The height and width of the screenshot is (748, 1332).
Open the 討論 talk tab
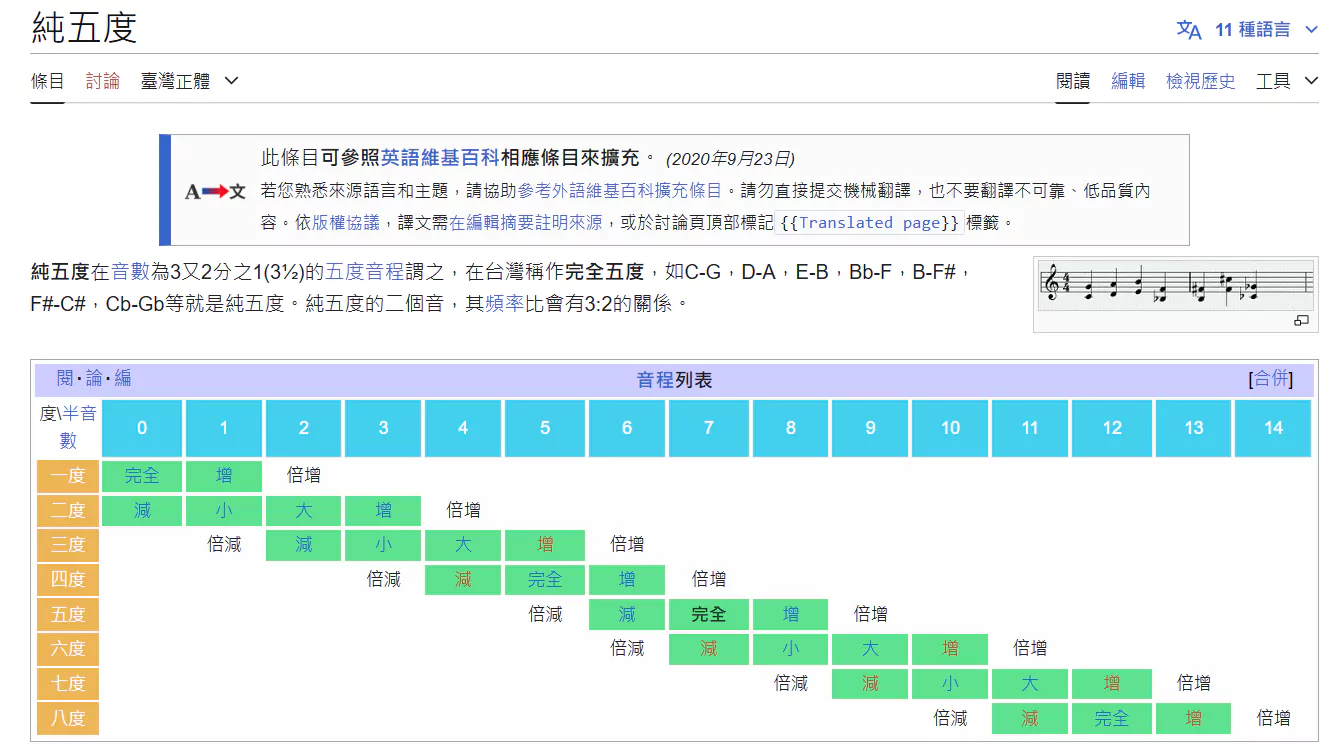(x=103, y=81)
